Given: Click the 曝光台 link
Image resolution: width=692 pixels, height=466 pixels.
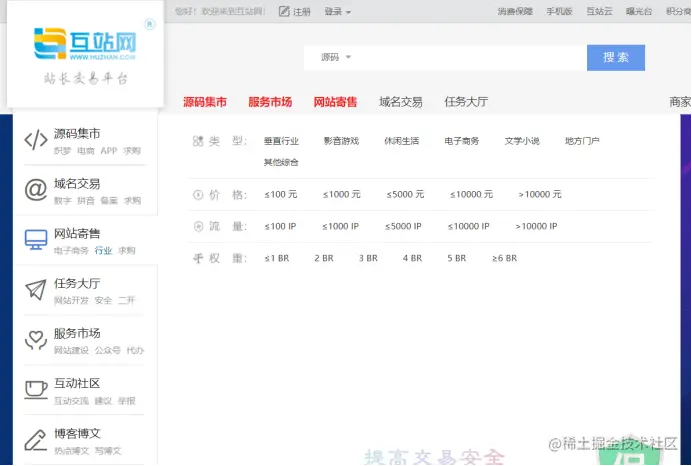Looking at the screenshot, I should pyautogui.click(x=639, y=11).
